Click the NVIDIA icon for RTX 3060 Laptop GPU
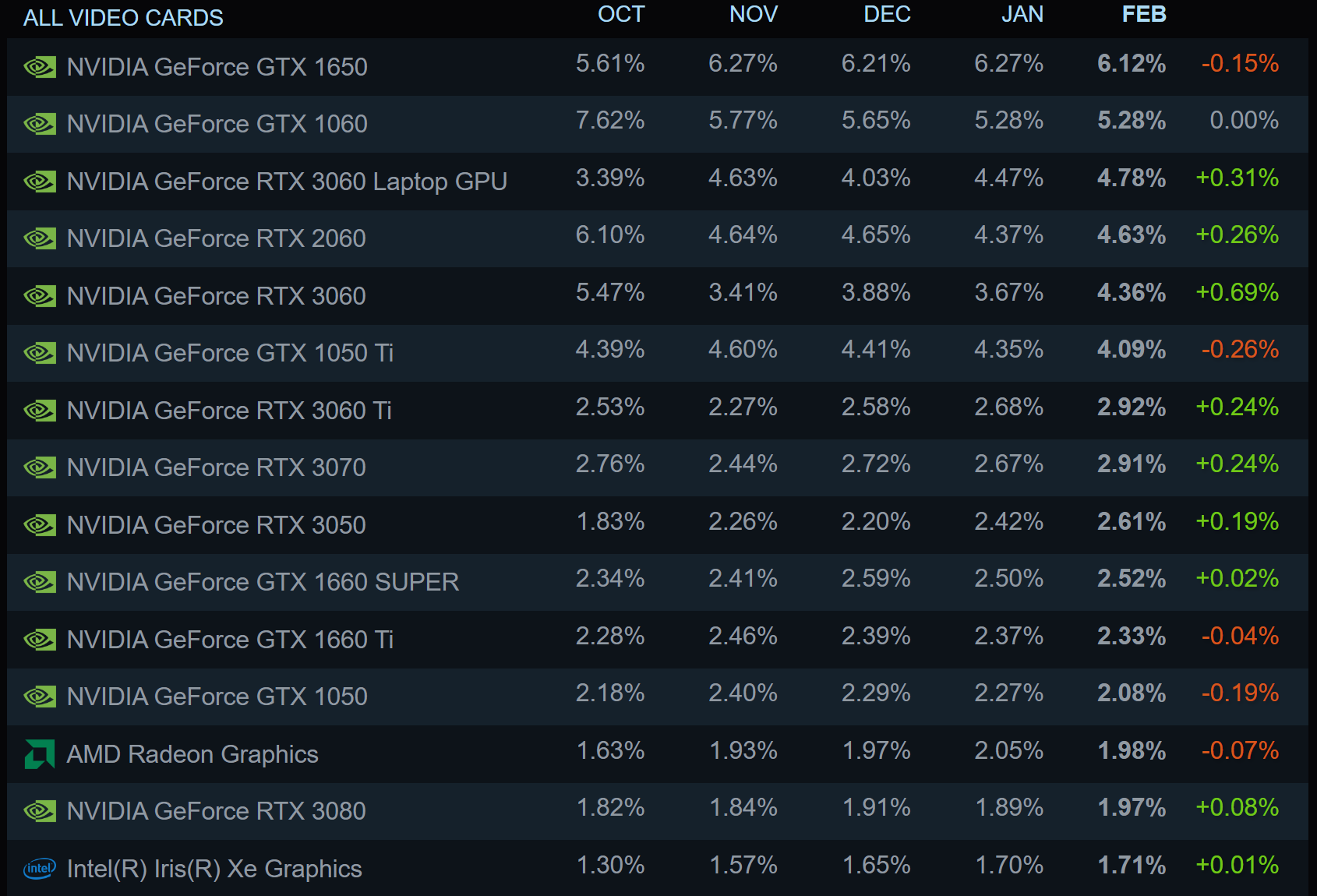The width and height of the screenshot is (1317, 896). tap(40, 182)
